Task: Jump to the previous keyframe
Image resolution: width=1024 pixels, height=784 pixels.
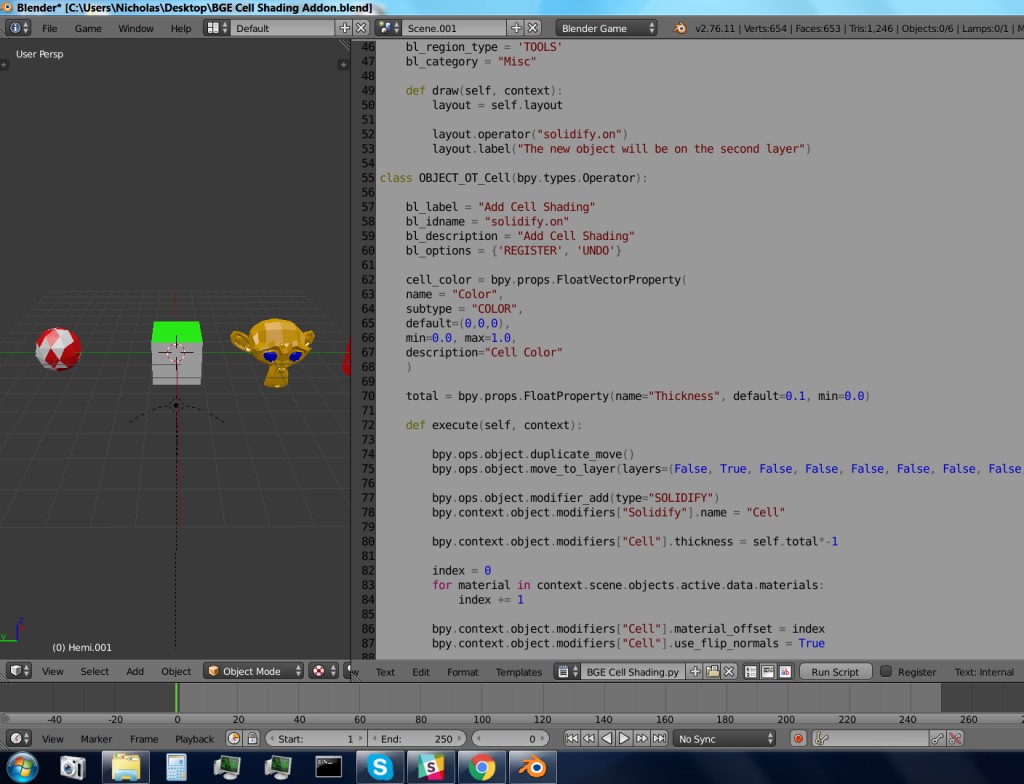Action: [x=589, y=738]
